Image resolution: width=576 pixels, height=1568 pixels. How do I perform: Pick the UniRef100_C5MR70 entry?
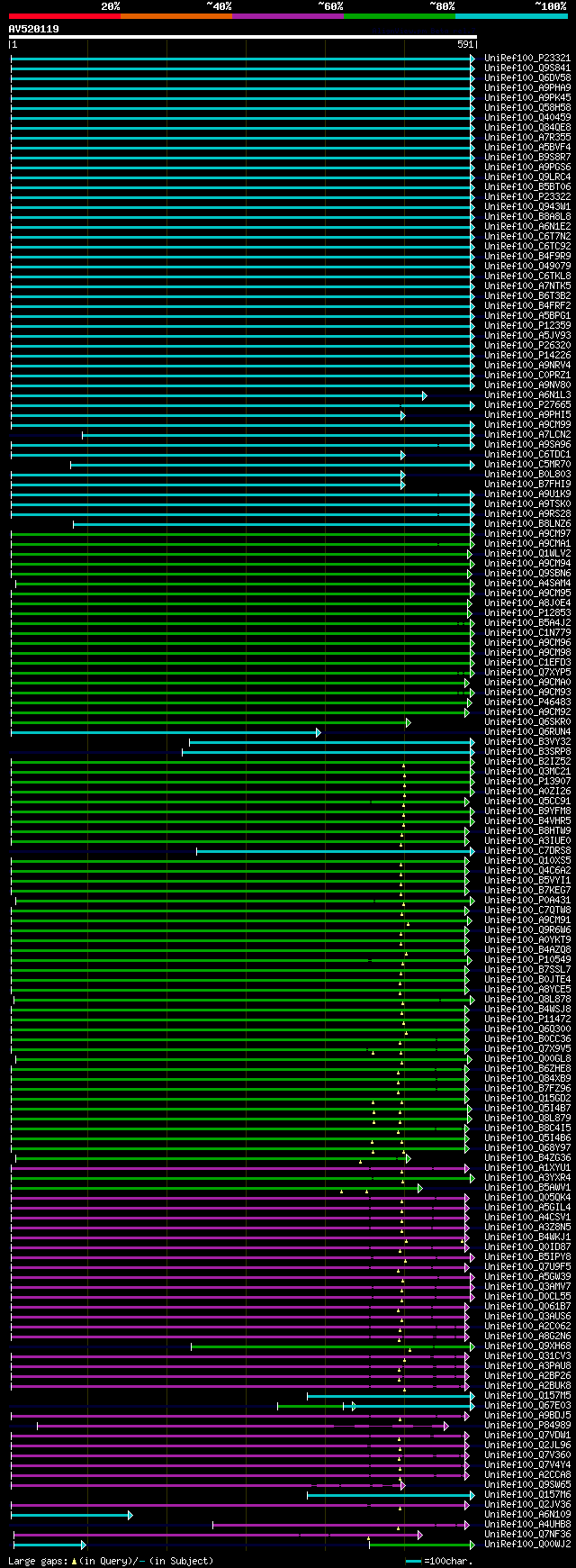coord(527,464)
